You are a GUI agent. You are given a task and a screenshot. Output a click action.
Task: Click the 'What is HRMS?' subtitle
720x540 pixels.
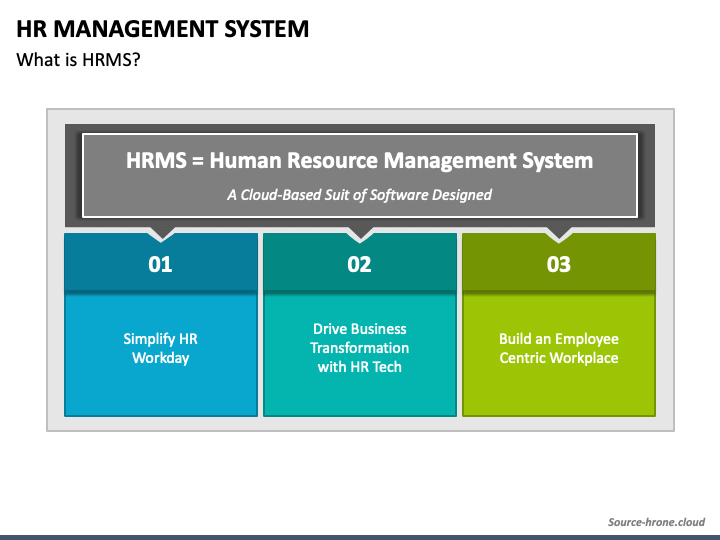point(78,60)
